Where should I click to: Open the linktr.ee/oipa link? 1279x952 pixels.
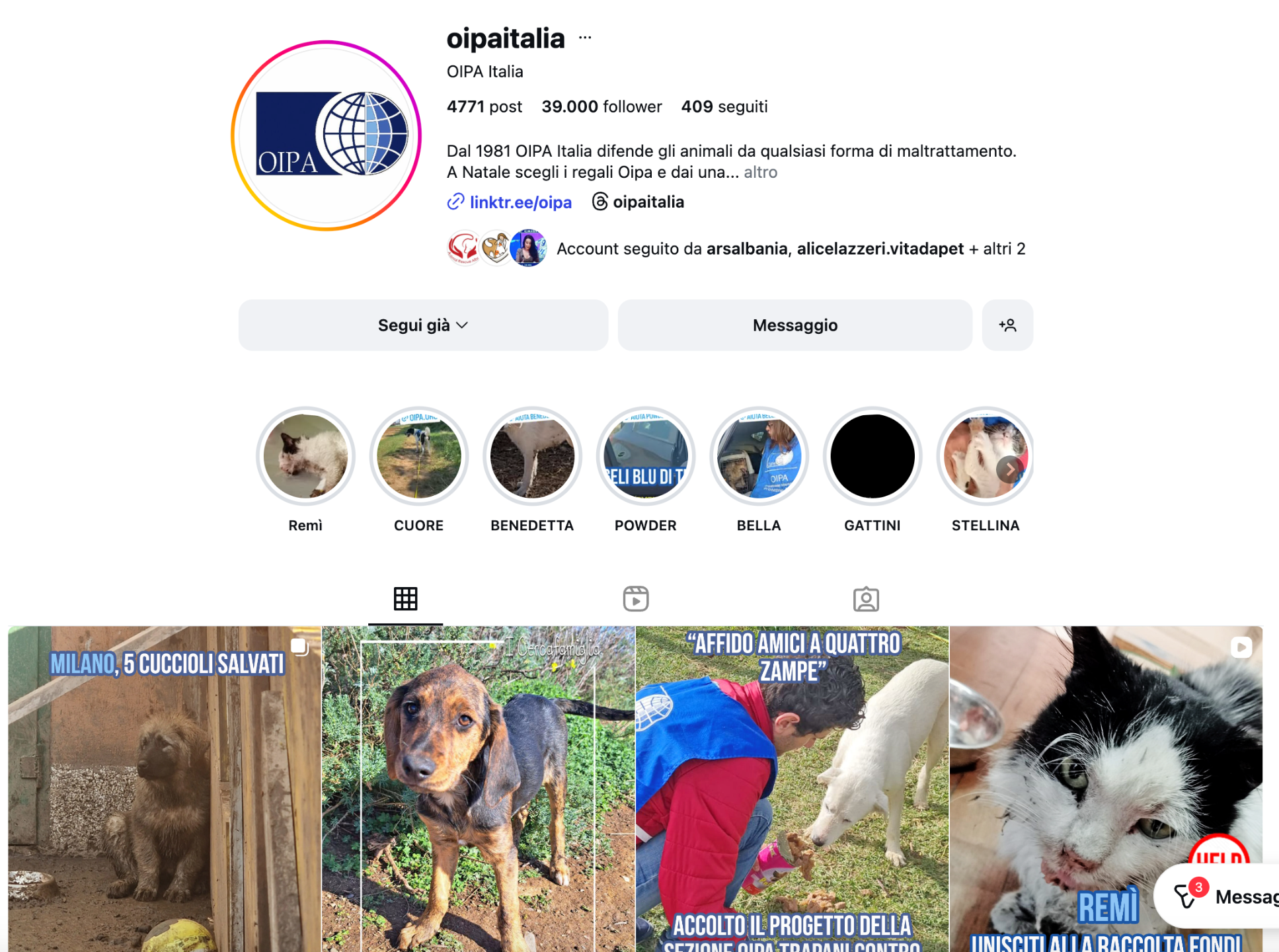tap(510, 202)
